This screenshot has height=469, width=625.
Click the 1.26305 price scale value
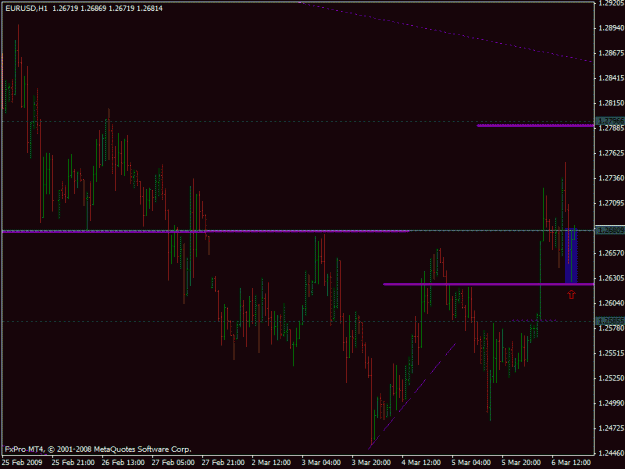(611, 278)
